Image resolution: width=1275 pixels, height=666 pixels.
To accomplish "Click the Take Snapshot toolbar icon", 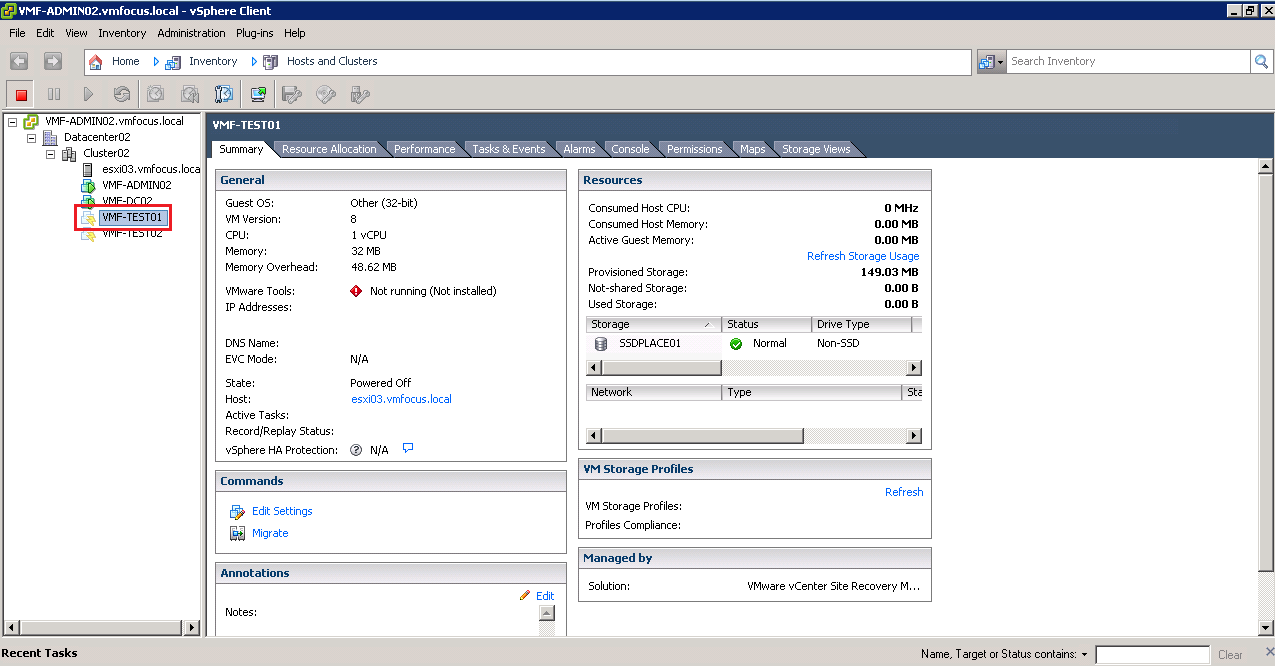I will point(156,95).
